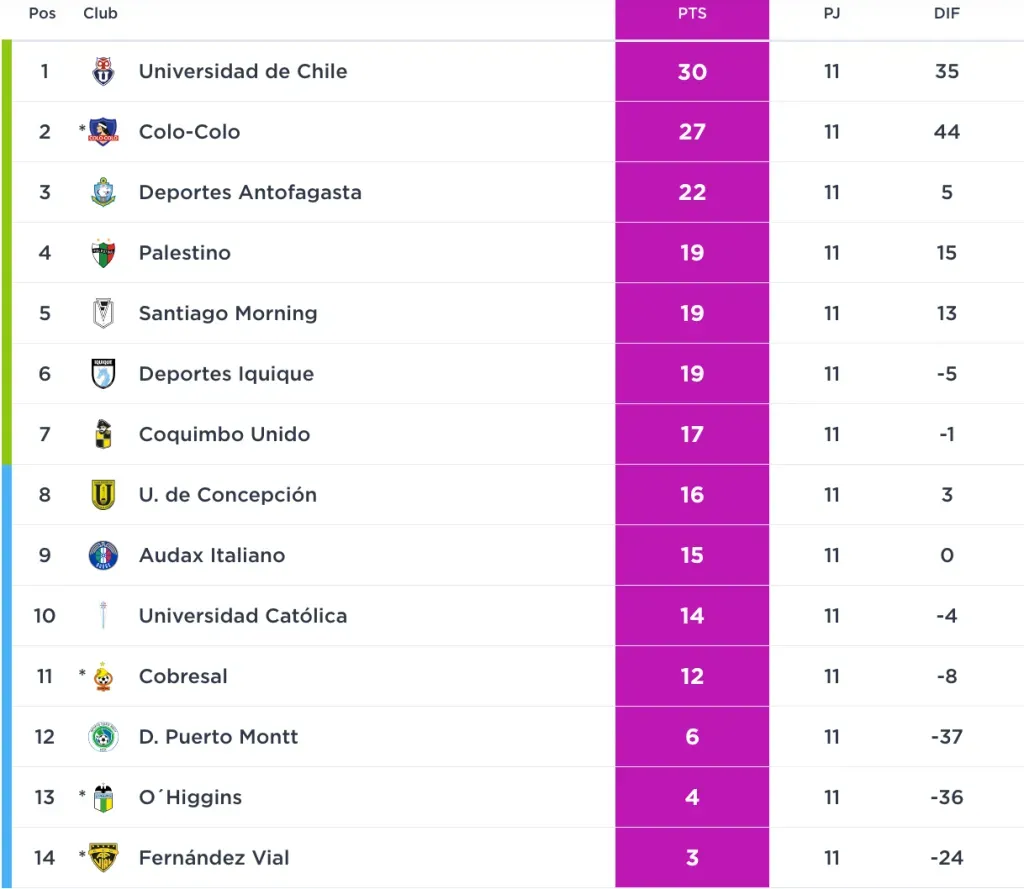The width and height of the screenshot is (1024, 889).
Task: Click the Deportes Antofagasta crest icon
Action: (x=103, y=193)
